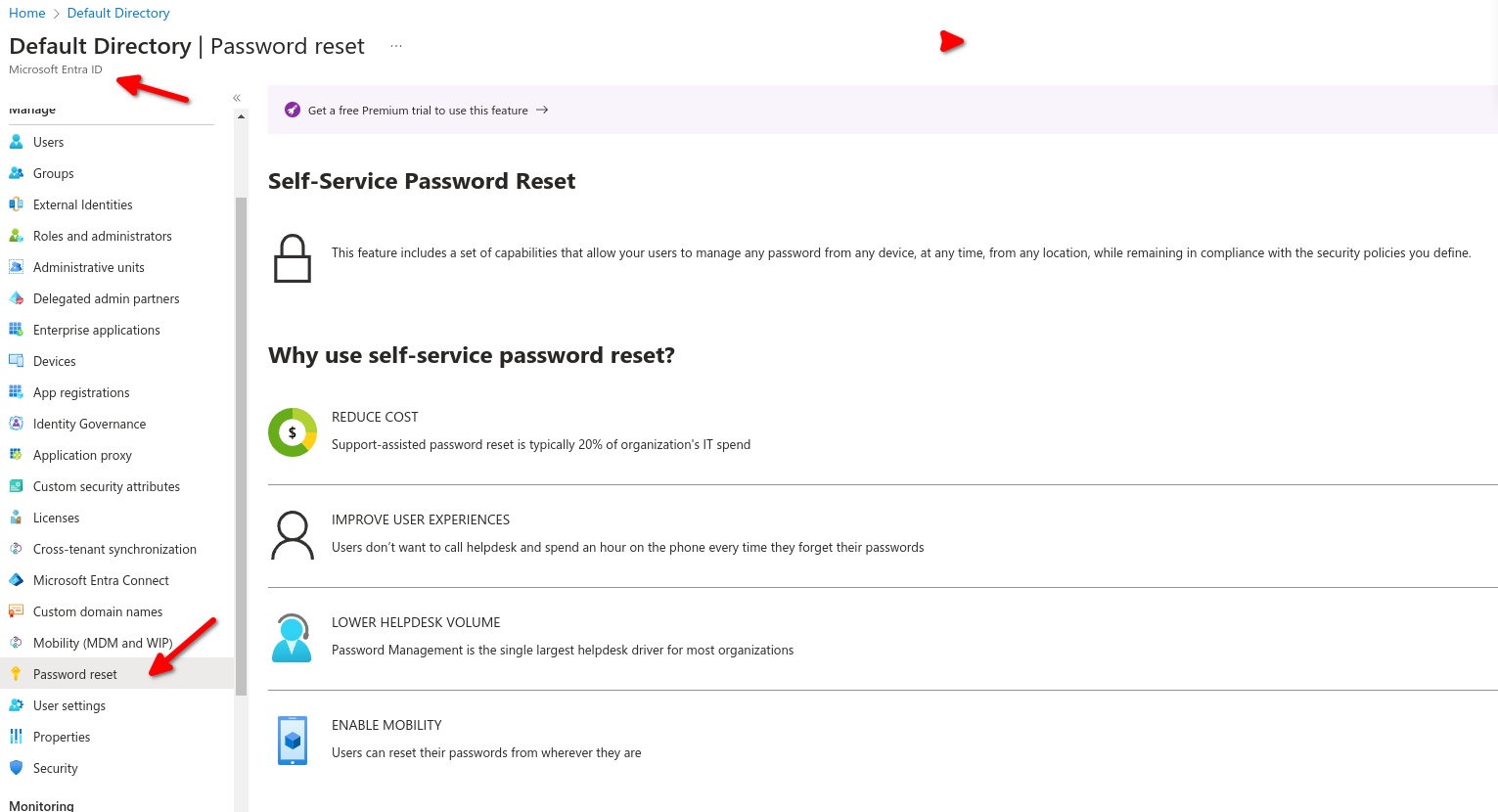Click the sidebar scroll-up arrow
Viewport: 1498px width, 812px height.
(x=241, y=116)
